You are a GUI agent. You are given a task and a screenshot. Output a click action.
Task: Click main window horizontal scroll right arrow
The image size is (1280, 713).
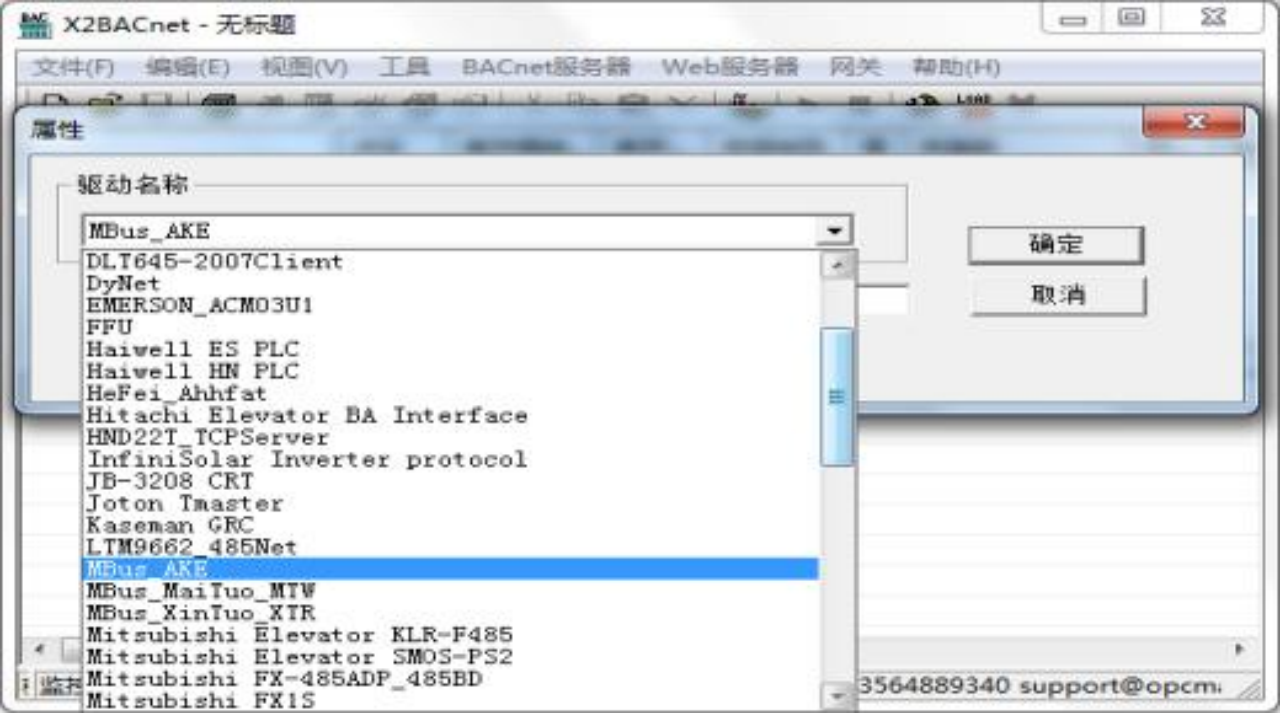coord(1241,649)
